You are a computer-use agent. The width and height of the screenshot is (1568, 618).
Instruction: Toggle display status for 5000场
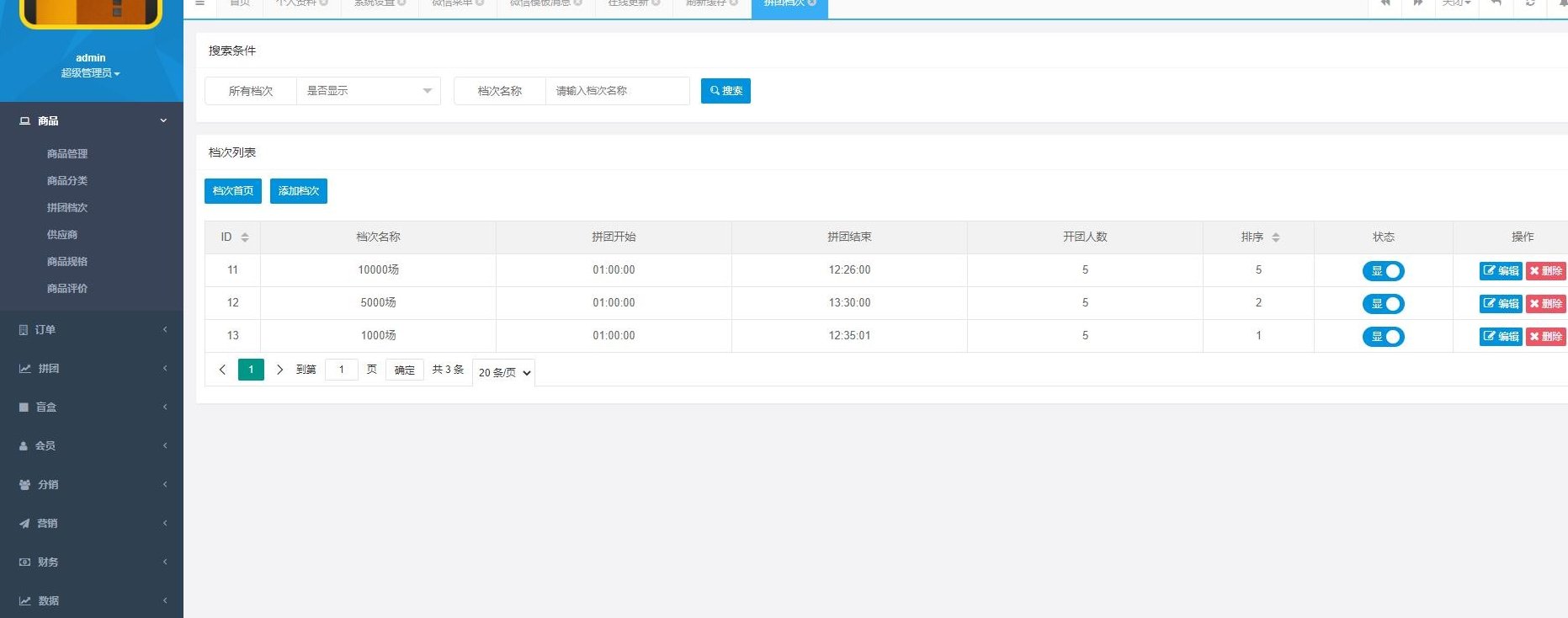[1384, 304]
